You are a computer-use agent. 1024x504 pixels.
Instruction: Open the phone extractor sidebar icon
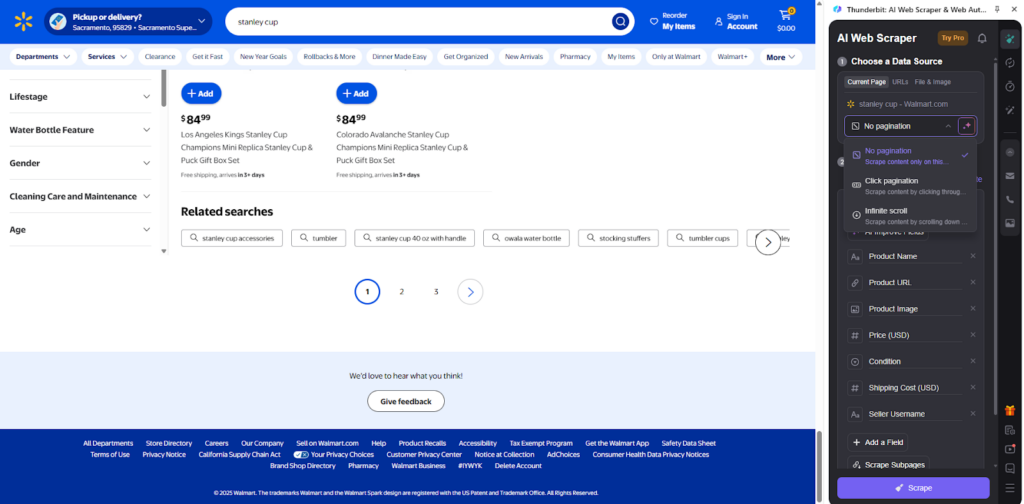[x=1010, y=199]
